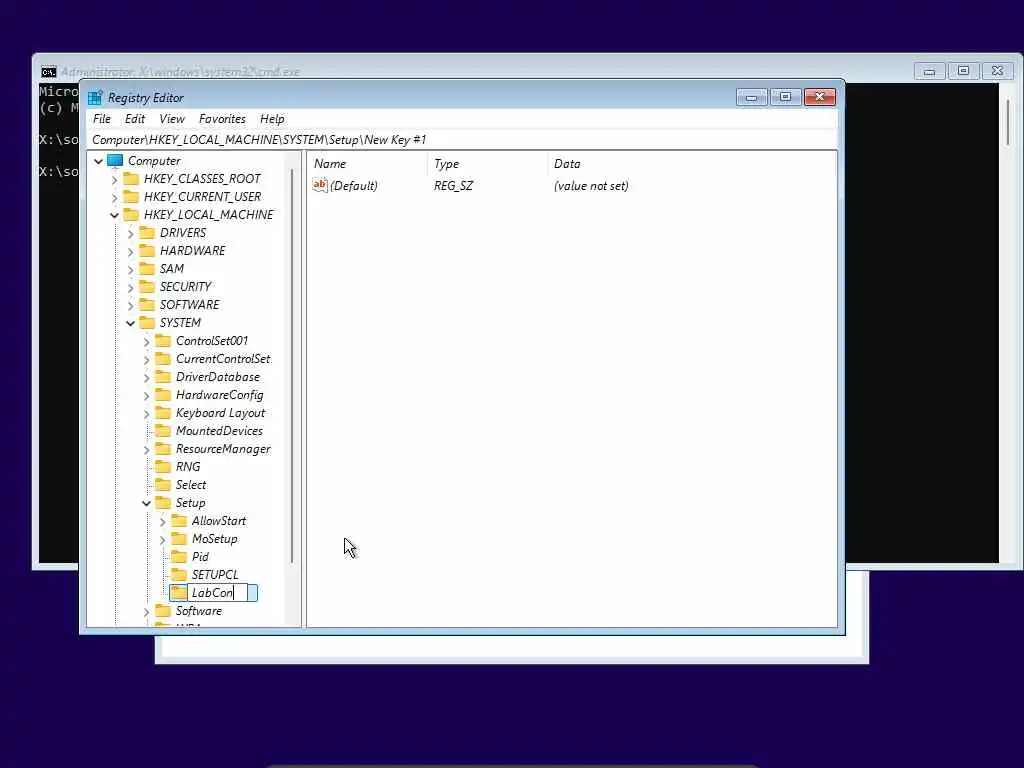The width and height of the screenshot is (1024, 768).
Task: Click the REG_SZ type cell
Action: pyautogui.click(x=453, y=185)
